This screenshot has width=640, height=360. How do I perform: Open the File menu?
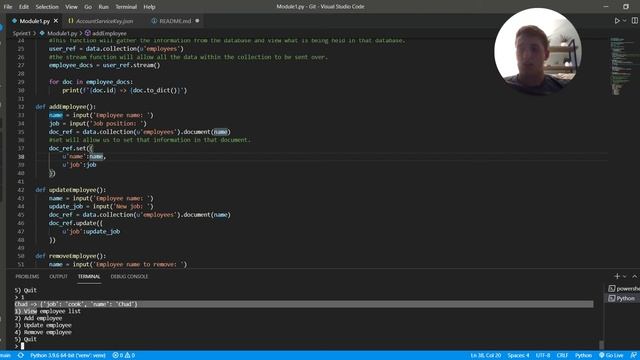(8, 7)
